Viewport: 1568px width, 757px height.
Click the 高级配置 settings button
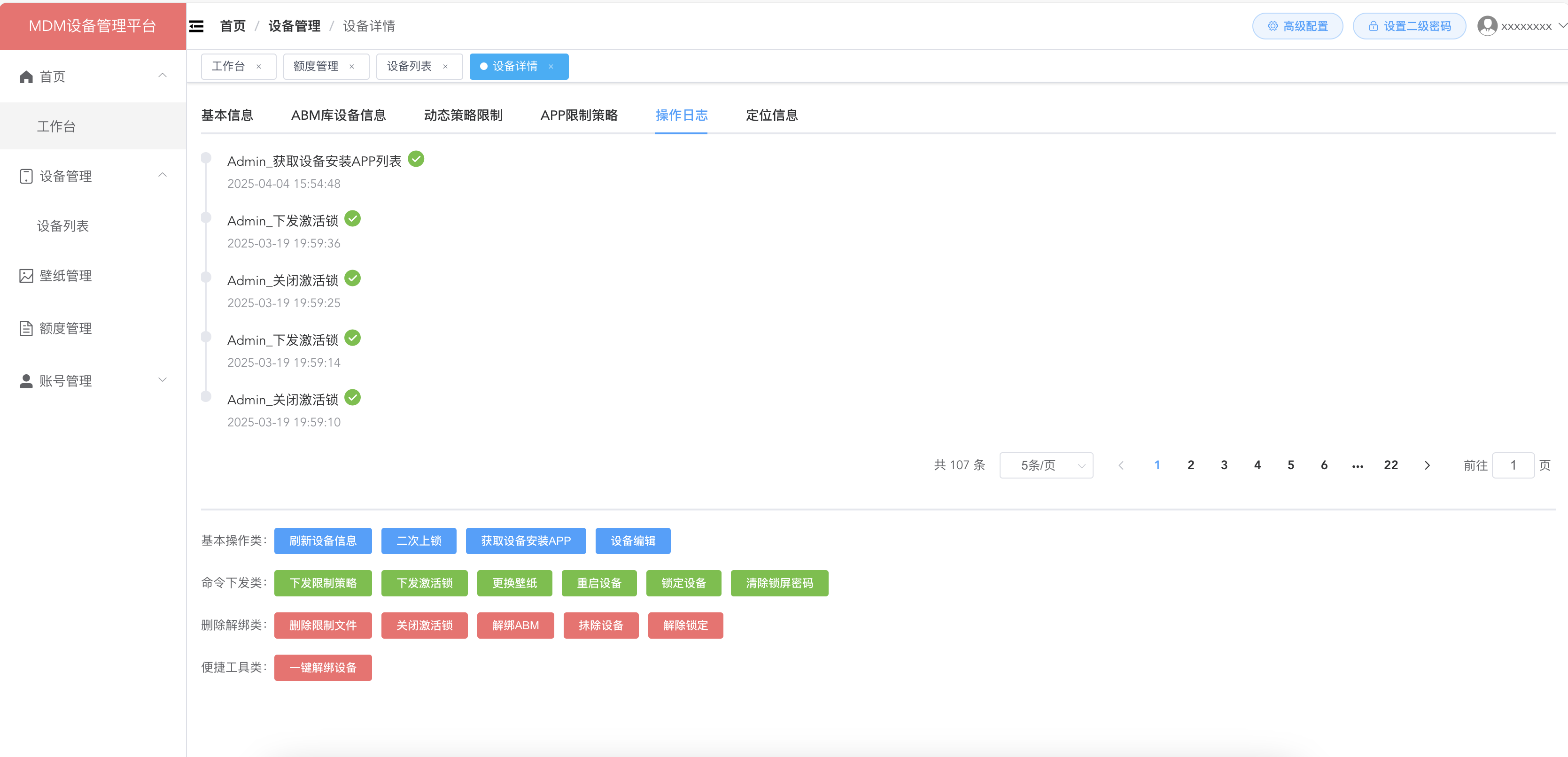click(x=1297, y=26)
